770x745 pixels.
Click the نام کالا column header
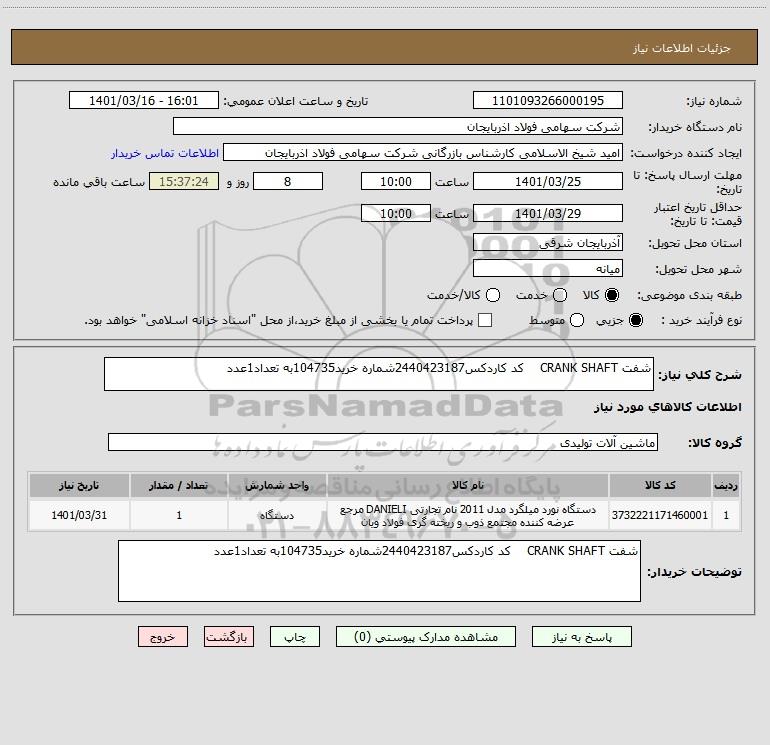[468, 485]
